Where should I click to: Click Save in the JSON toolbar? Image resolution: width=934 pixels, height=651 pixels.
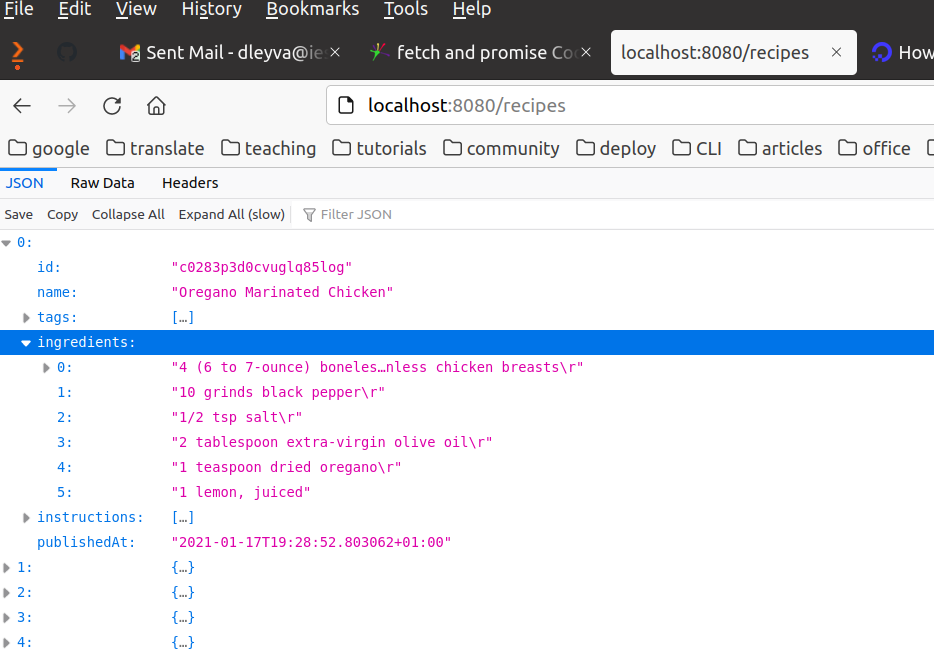coord(18,214)
